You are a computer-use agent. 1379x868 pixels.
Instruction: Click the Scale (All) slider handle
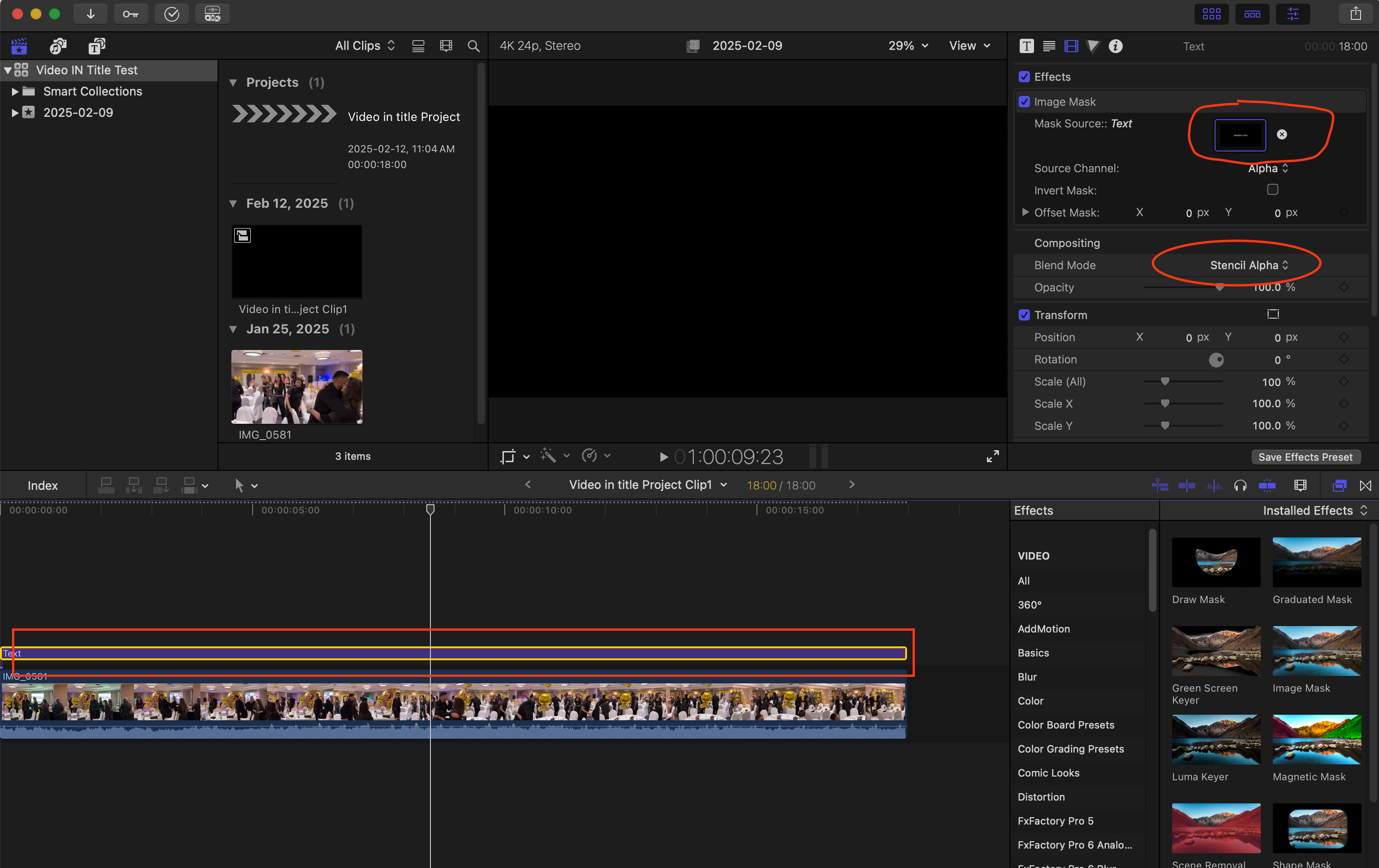coord(1164,381)
